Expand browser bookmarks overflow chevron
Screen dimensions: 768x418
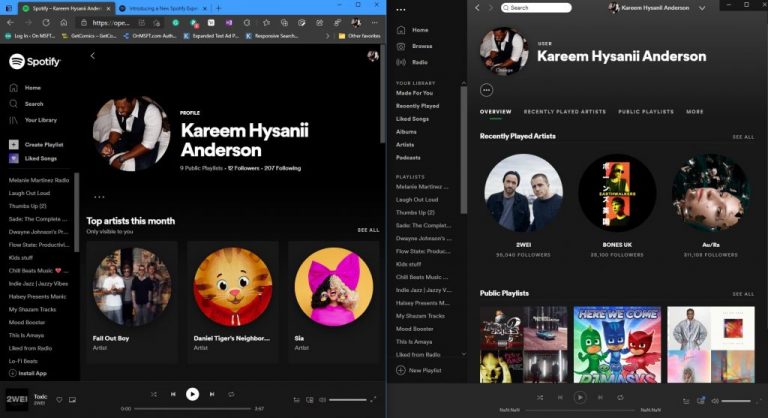coord(327,36)
